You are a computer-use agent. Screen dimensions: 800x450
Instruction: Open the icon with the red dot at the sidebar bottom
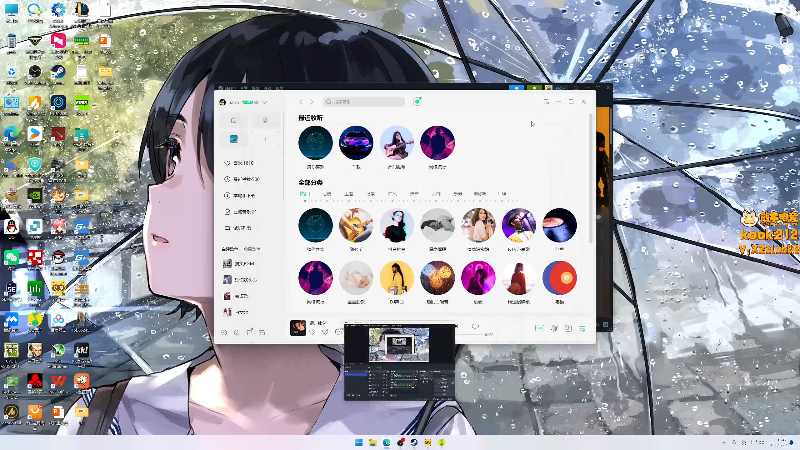click(249, 332)
